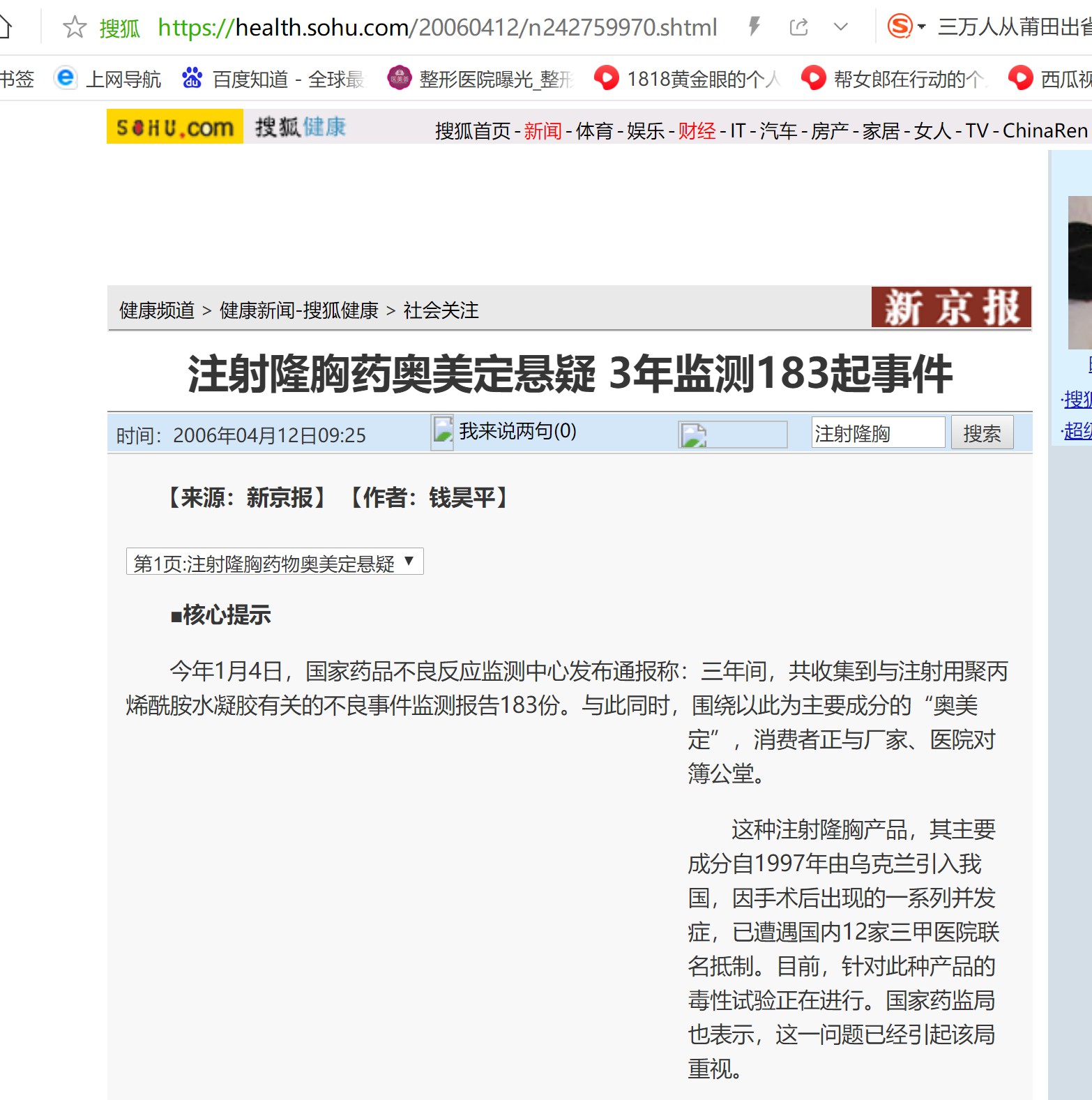Click the home icon at toolbar left
The width and height of the screenshot is (1092, 1100).
coord(6,27)
